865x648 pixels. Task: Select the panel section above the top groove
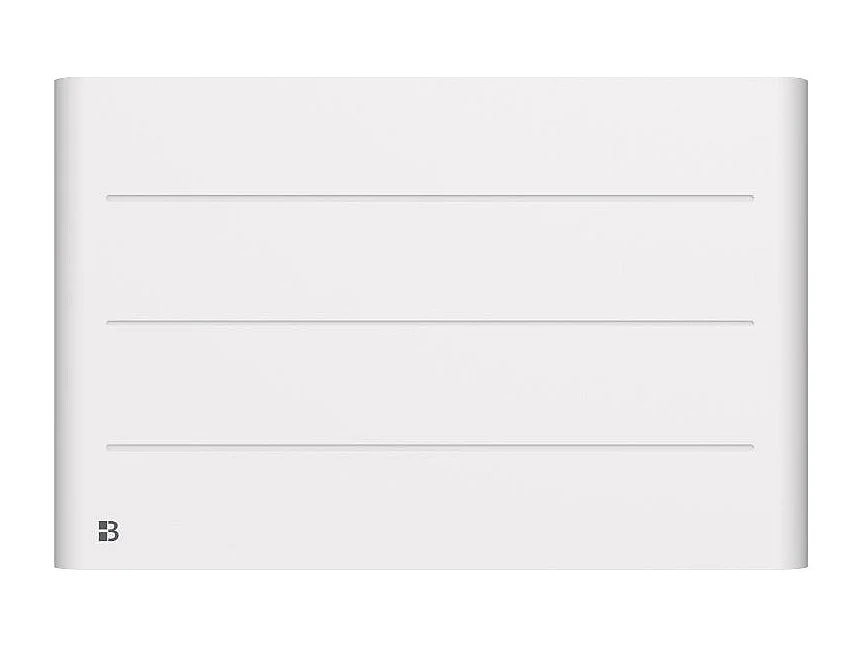point(430,137)
